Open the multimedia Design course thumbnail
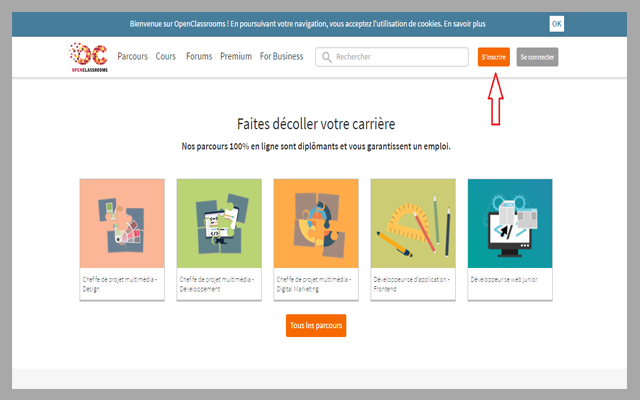This screenshot has height=400, width=640. point(122,224)
